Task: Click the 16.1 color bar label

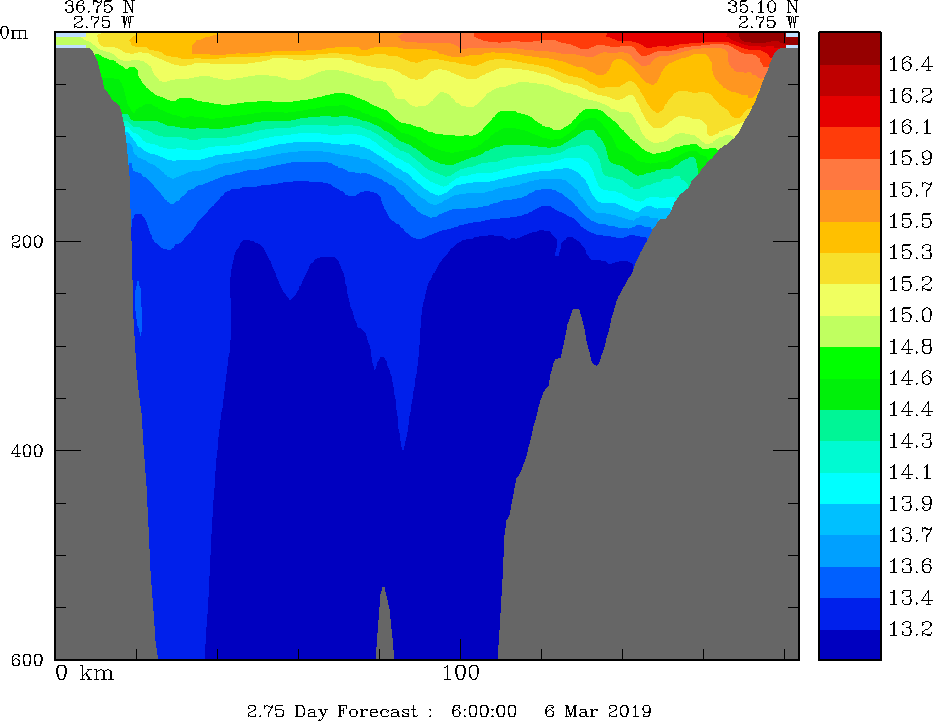Action: coord(910,127)
